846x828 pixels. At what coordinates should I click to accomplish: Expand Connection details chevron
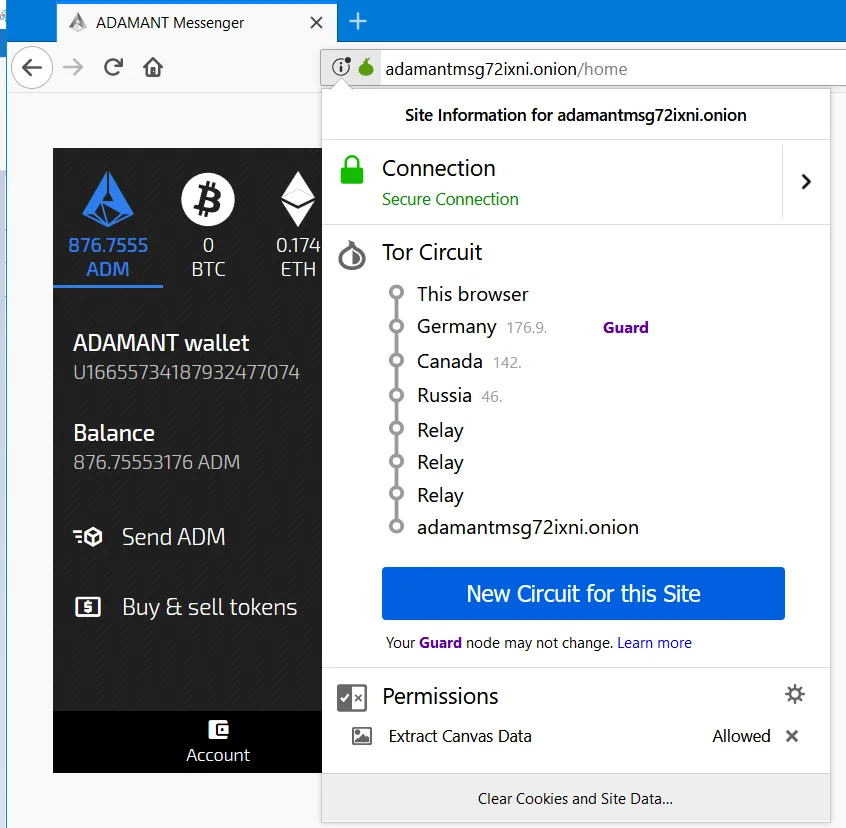(x=806, y=182)
